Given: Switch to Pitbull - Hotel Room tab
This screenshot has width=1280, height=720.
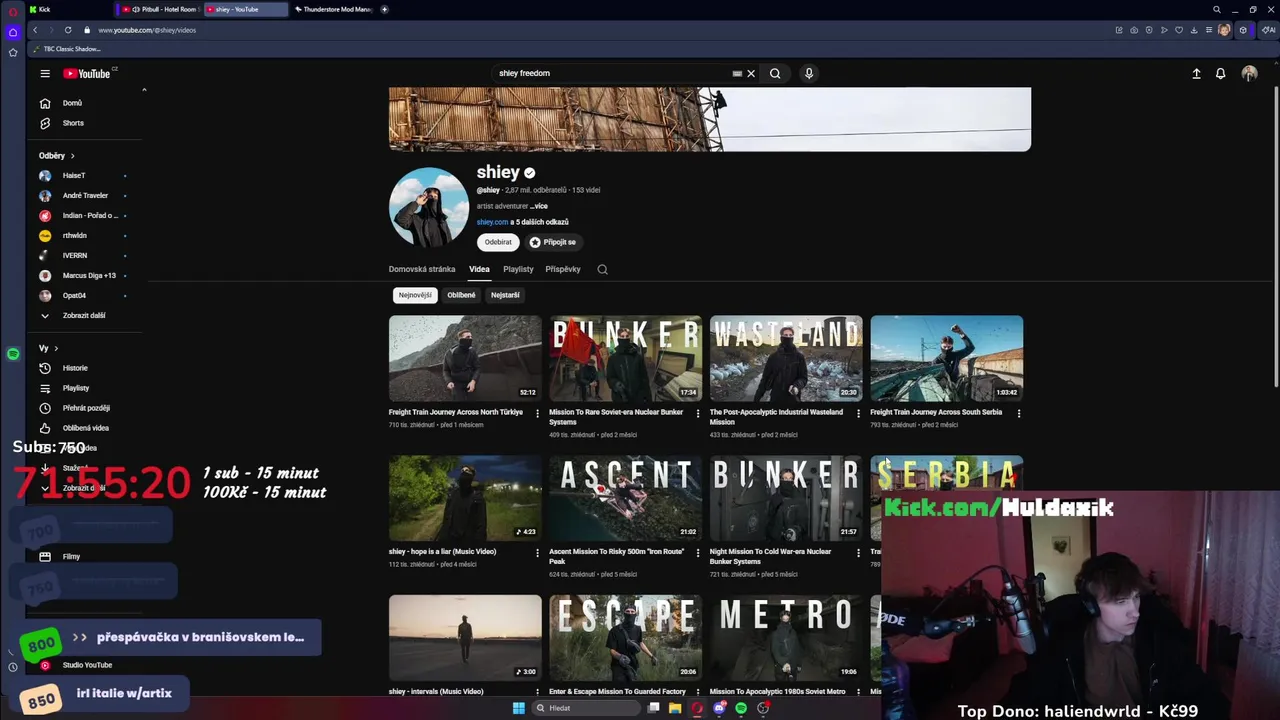Looking at the screenshot, I should (160, 9).
